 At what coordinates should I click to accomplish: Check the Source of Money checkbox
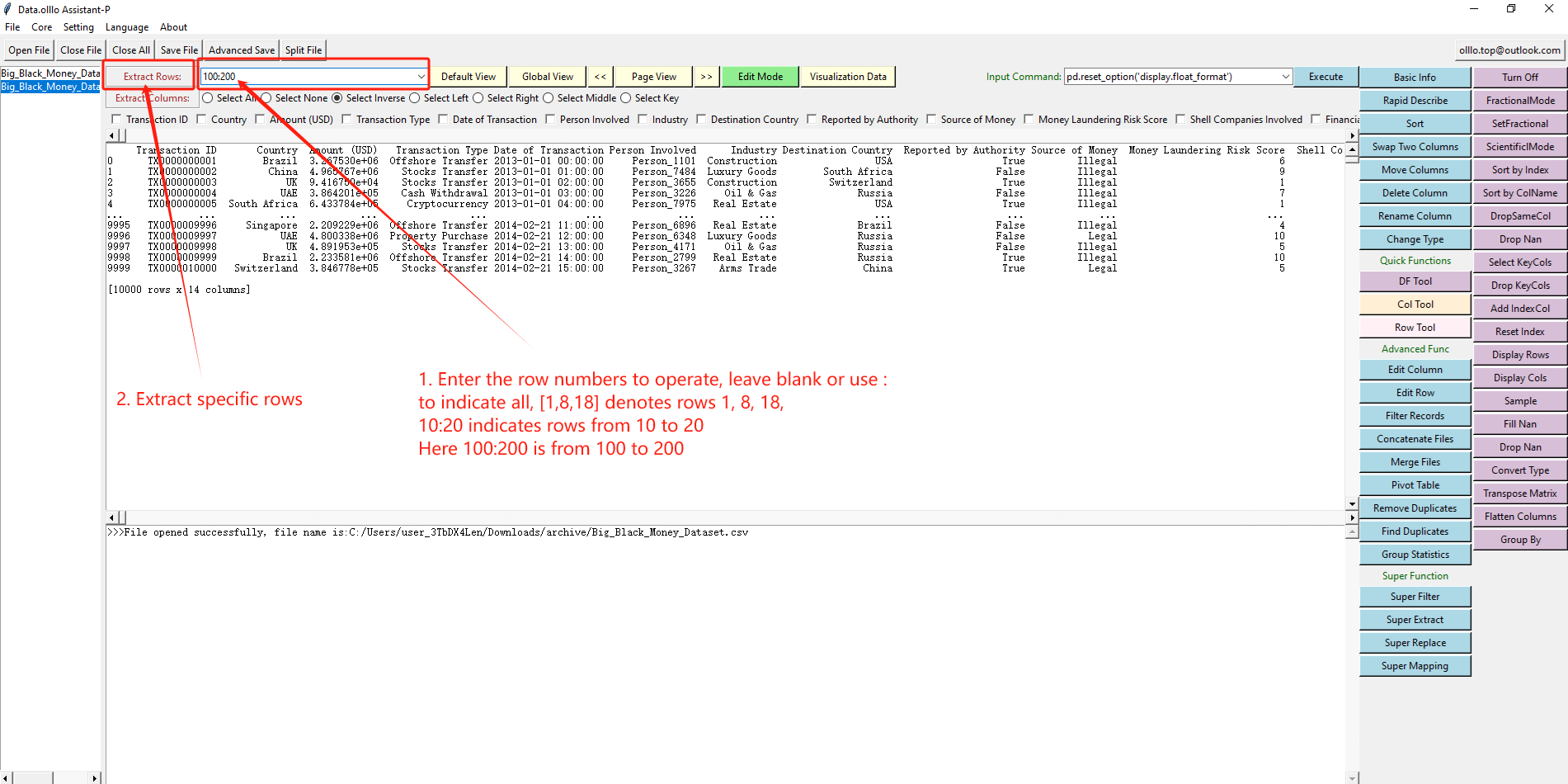(x=931, y=120)
